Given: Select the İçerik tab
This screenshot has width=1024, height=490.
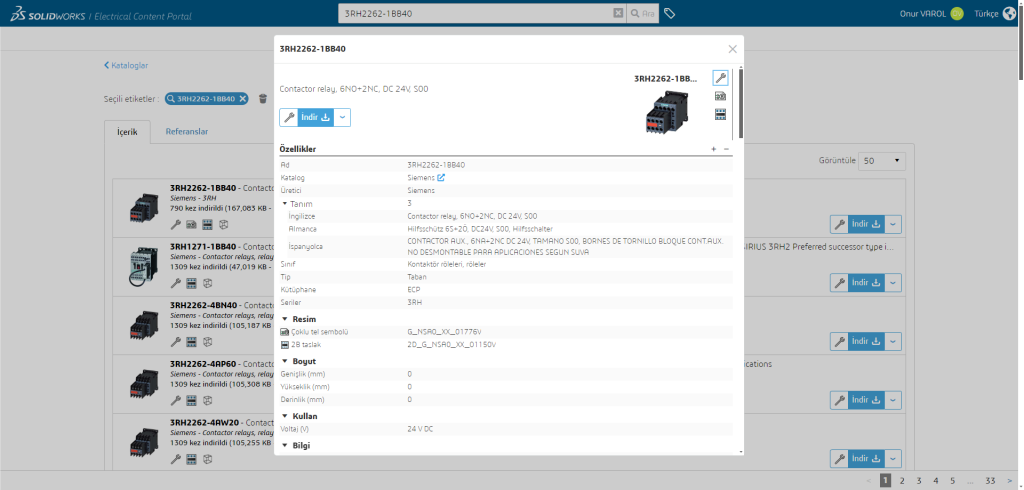Looking at the screenshot, I should click(127, 132).
